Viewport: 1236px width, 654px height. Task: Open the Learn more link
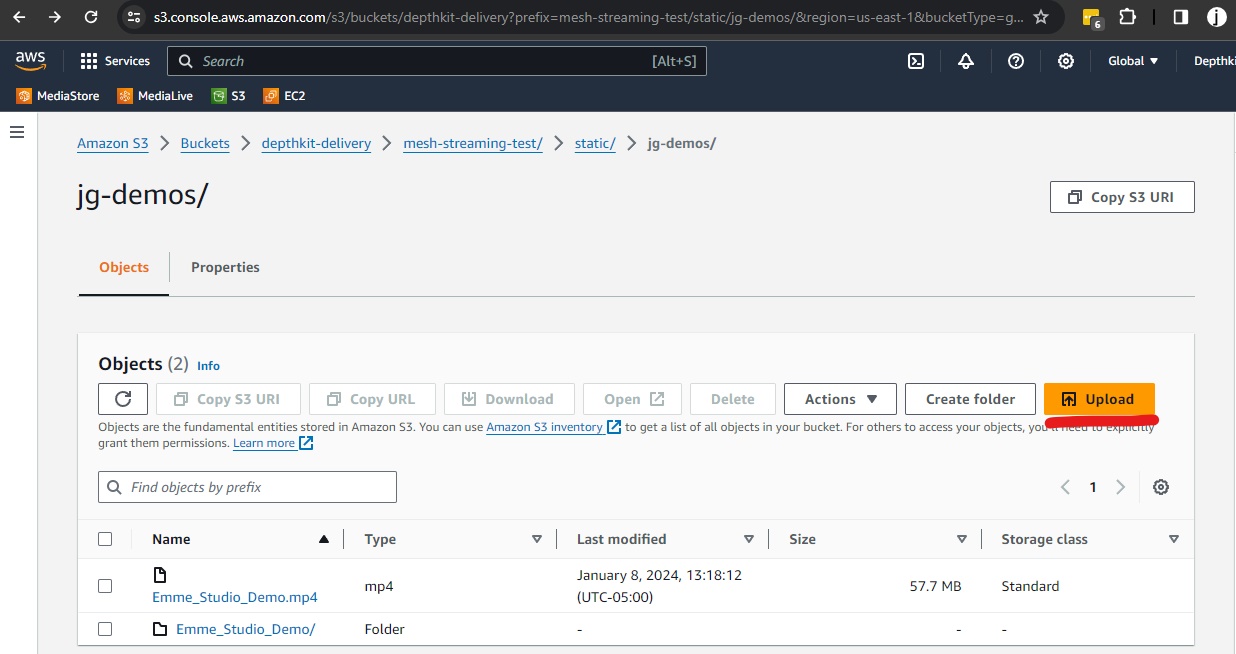tap(273, 443)
